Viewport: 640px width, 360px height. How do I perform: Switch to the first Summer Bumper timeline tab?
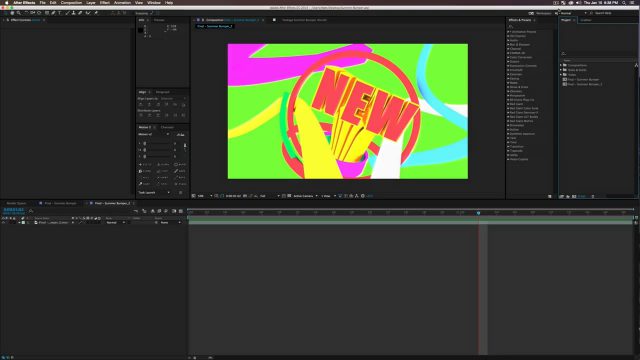(60, 203)
